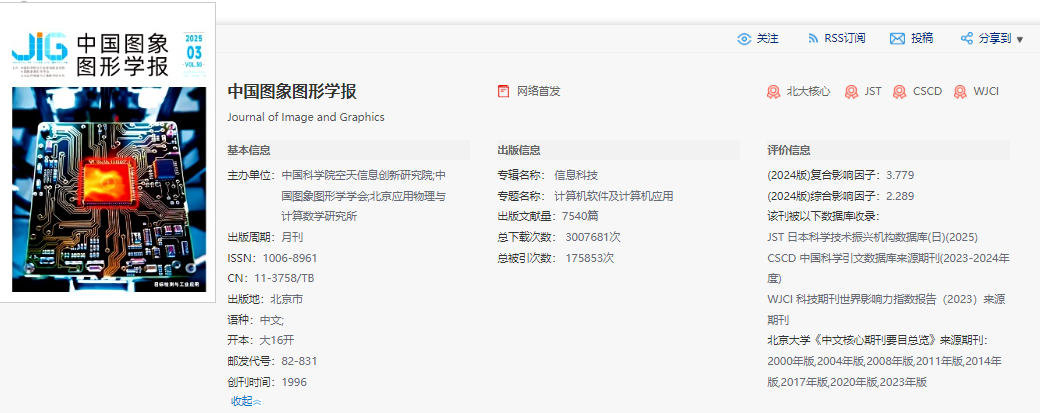Click the WJCI badge text
Screen dimensions: 1040x413
[x=986, y=91]
